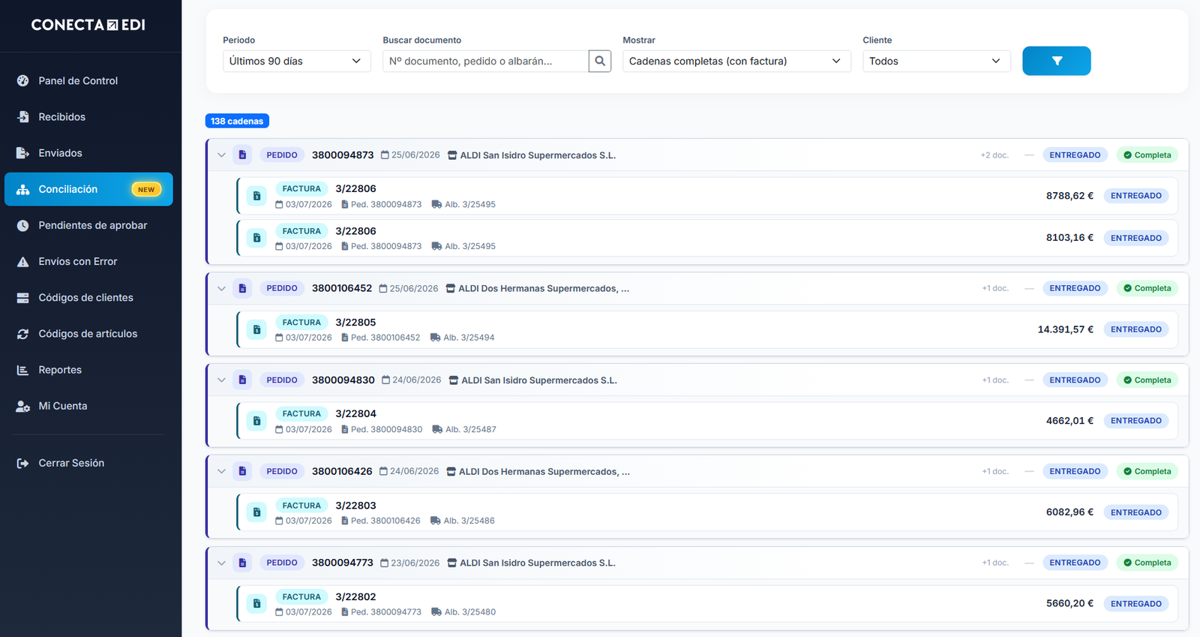This screenshot has height=637, width=1200.
Task: Open the Periodo dropdown showing Últimos 90 días
Action: click(297, 61)
